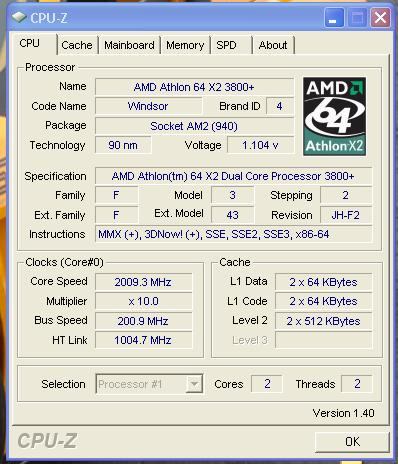The height and width of the screenshot is (464, 398).
Task: Click the 1.104 v voltage value
Action: (x=260, y=145)
